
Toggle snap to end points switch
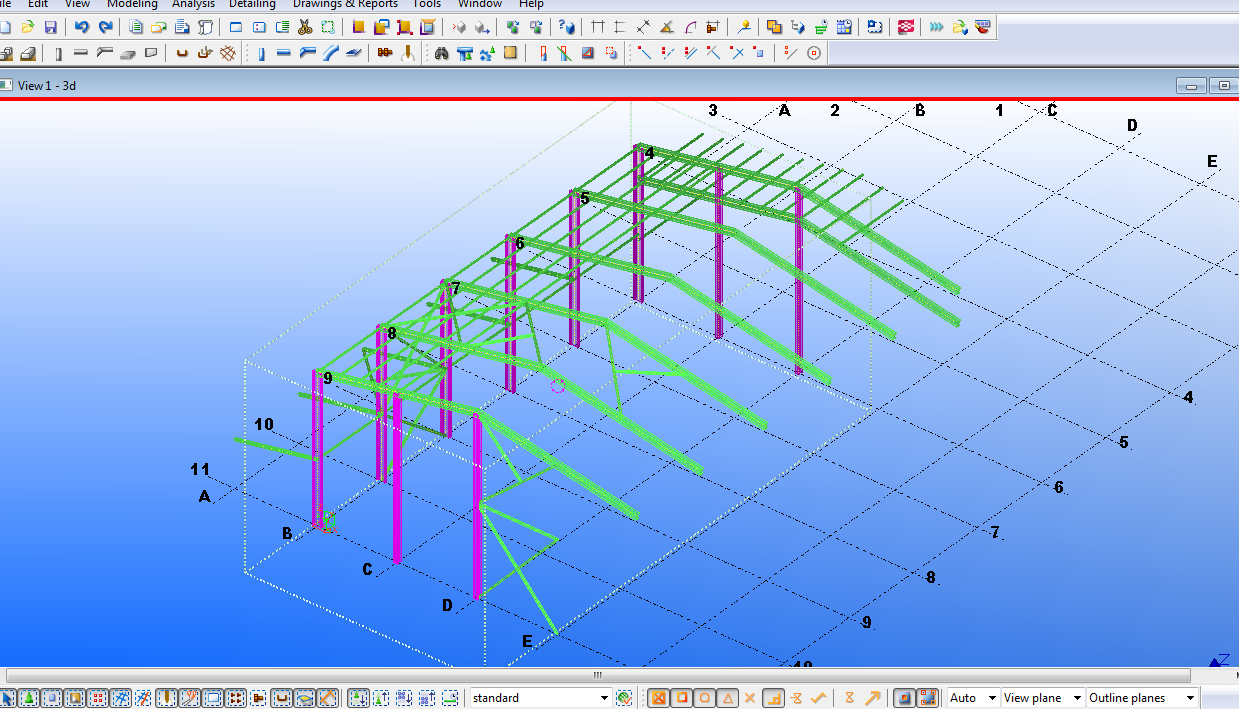pos(682,698)
